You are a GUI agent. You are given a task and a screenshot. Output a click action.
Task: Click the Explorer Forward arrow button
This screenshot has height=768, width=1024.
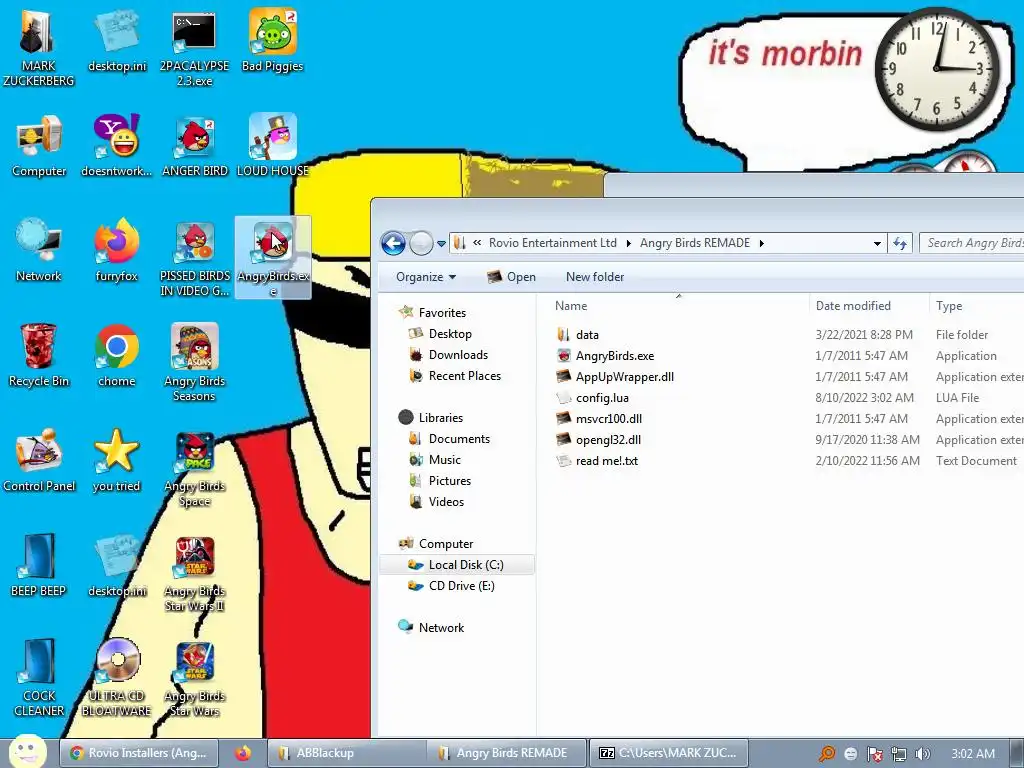[x=421, y=244]
